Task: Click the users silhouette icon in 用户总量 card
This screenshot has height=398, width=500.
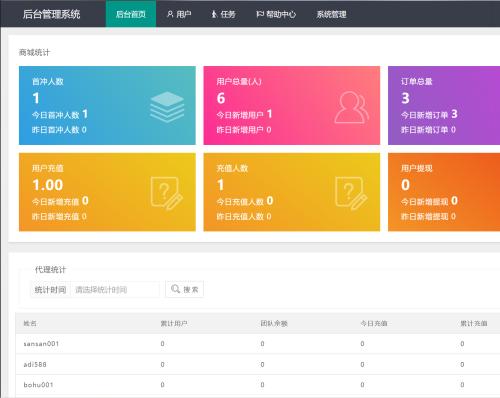Action: point(351,107)
